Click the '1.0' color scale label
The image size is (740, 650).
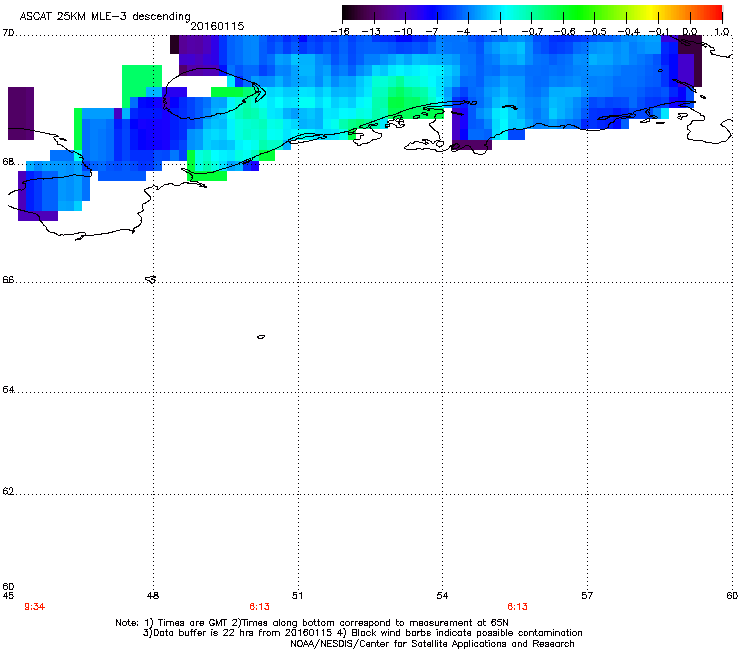tap(722, 32)
